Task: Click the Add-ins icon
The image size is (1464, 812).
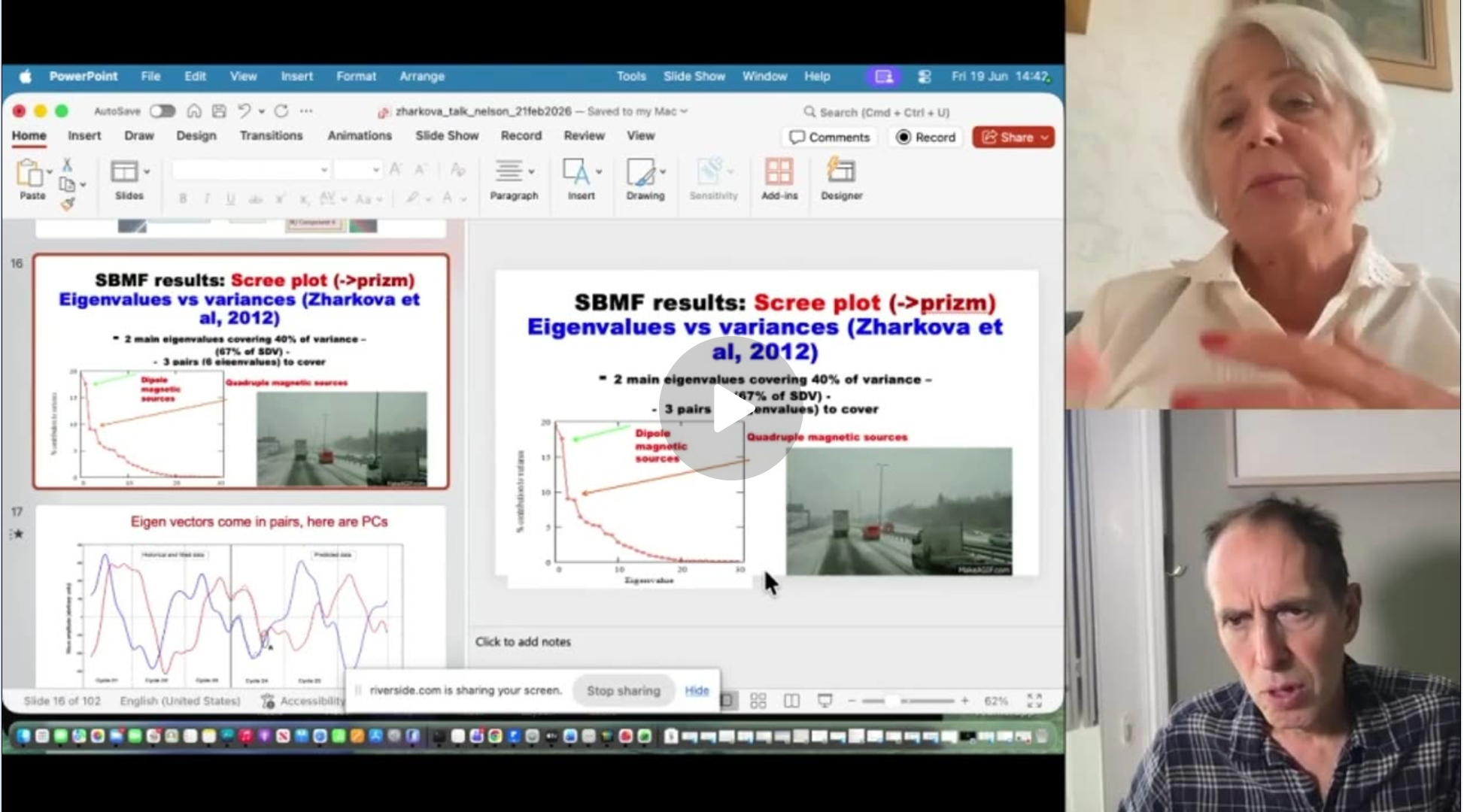Action: coord(779,171)
